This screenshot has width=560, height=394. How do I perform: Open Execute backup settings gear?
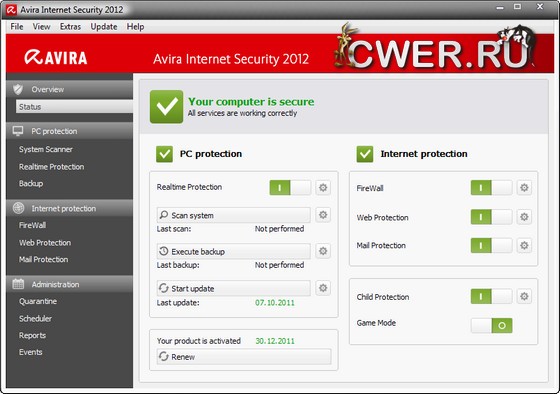click(x=323, y=251)
